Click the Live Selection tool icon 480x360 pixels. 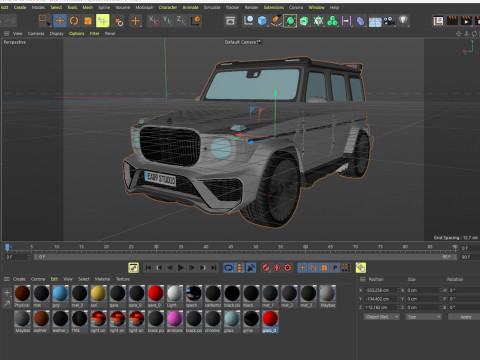(x=44, y=20)
